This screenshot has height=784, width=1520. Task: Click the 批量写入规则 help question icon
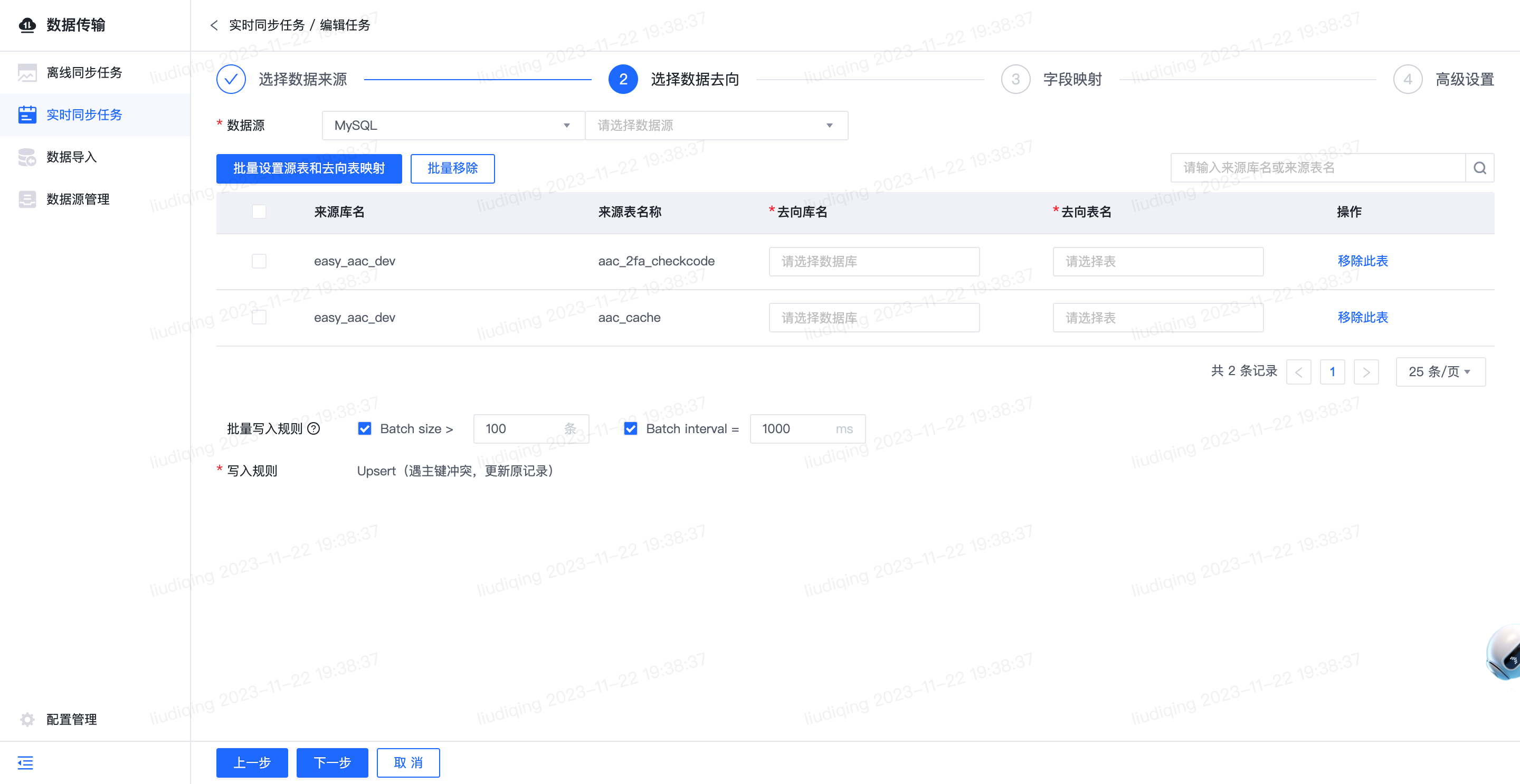coord(314,429)
